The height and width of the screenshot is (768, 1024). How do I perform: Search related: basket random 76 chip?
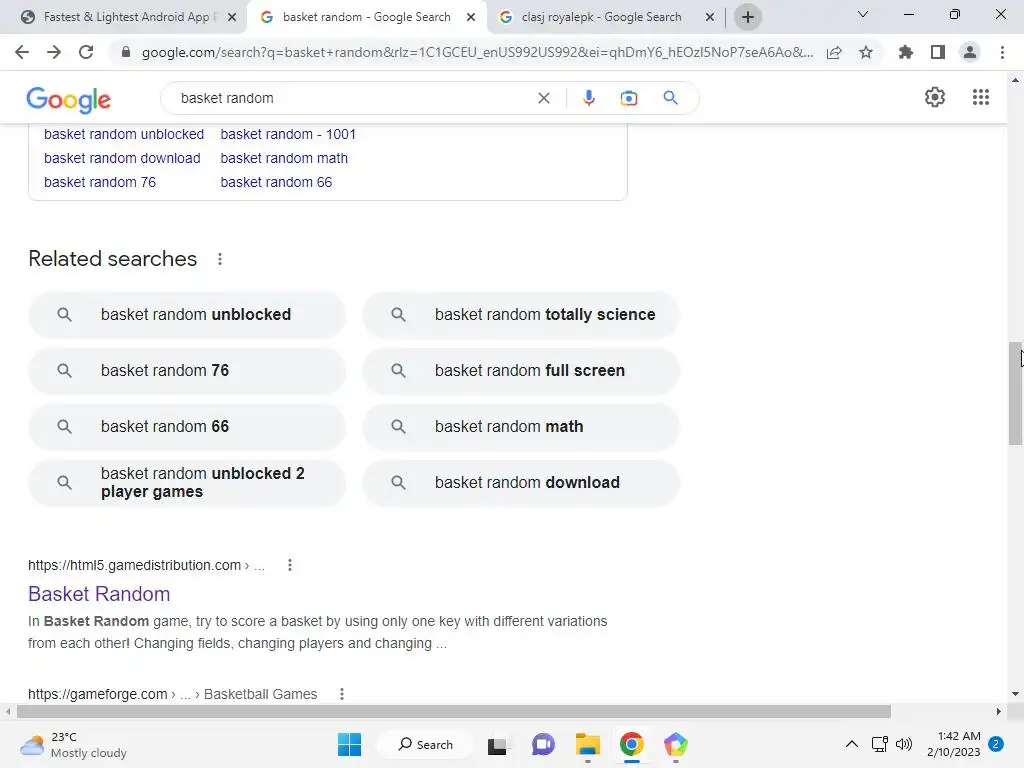pos(187,371)
